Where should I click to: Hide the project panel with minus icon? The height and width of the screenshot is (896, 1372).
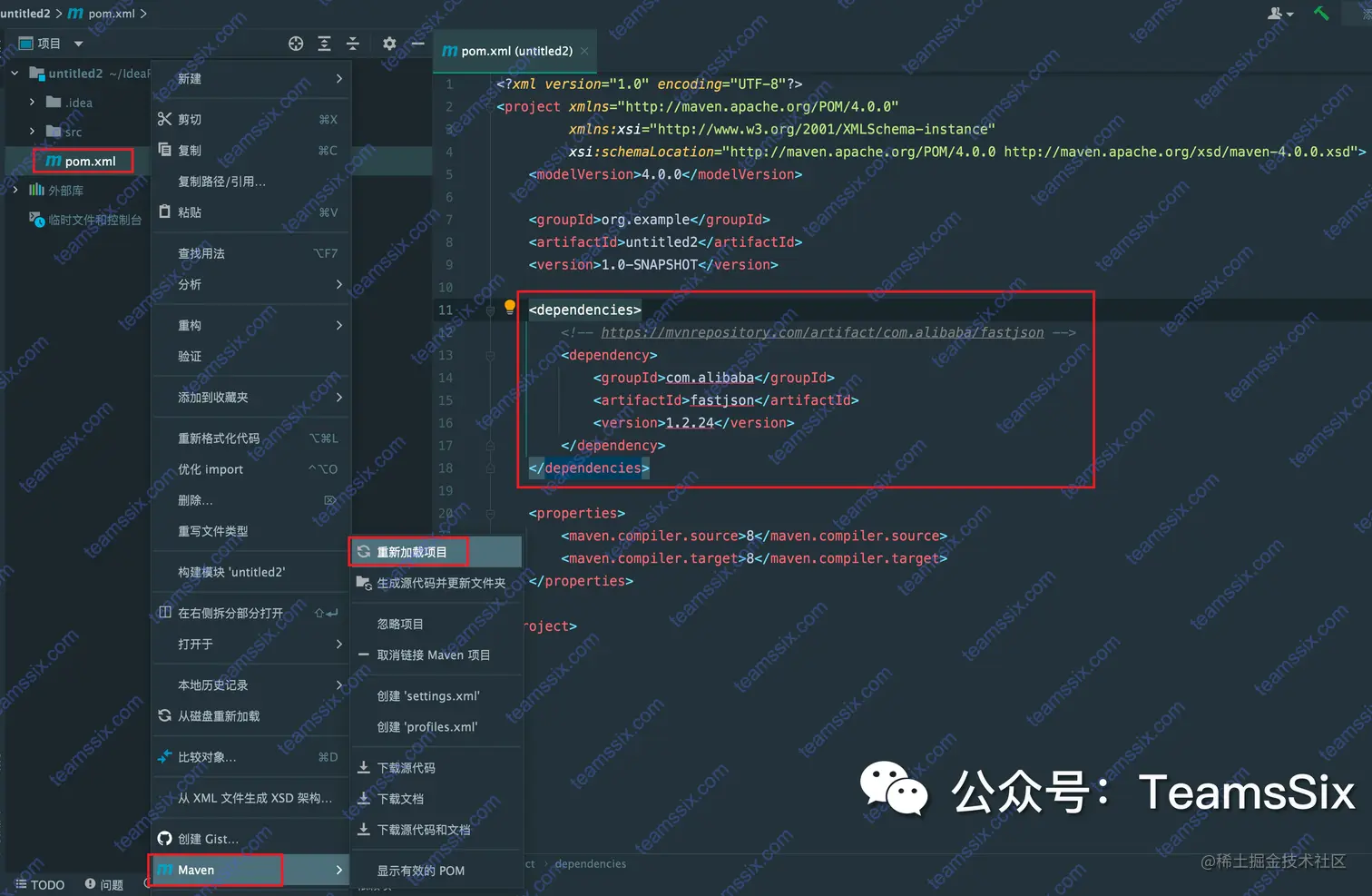pyautogui.click(x=418, y=44)
